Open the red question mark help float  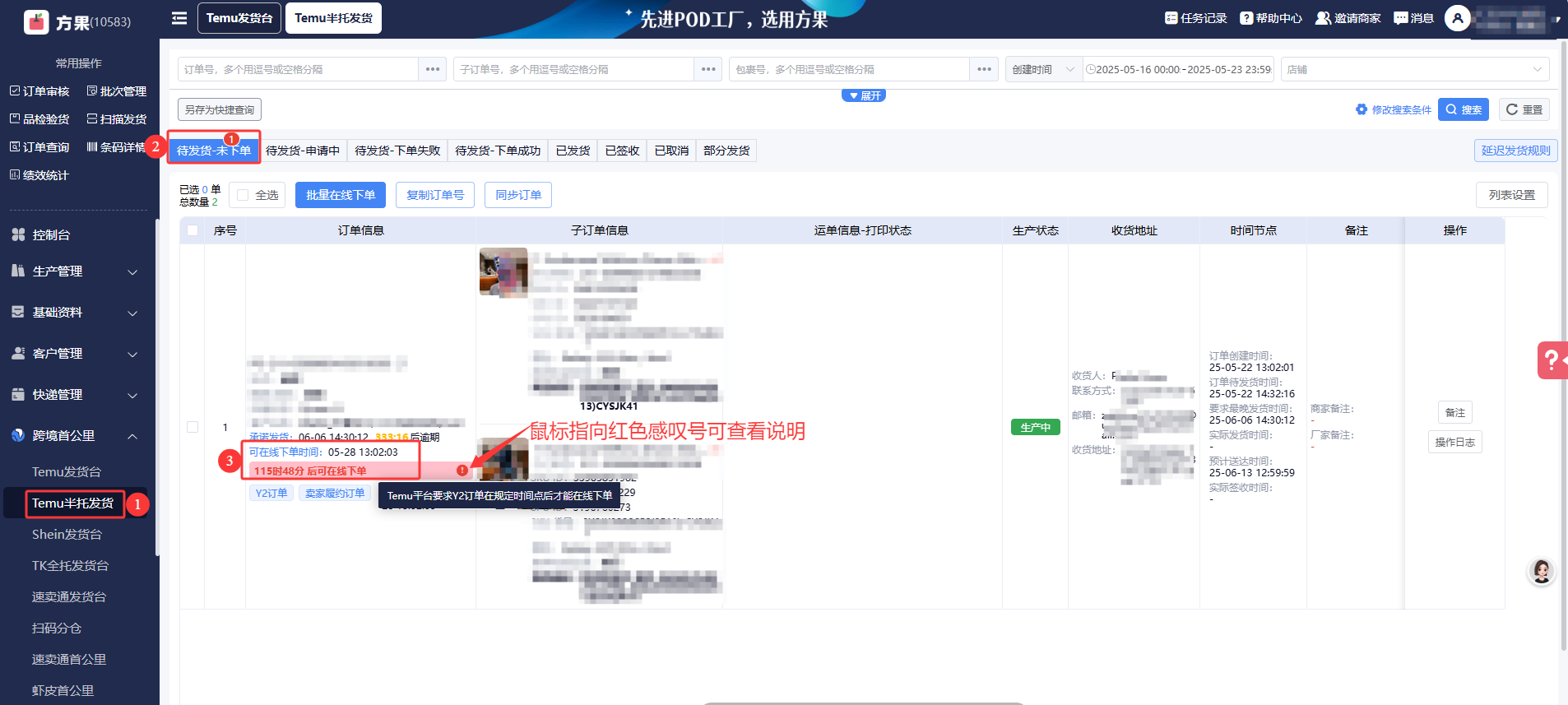(x=1552, y=360)
